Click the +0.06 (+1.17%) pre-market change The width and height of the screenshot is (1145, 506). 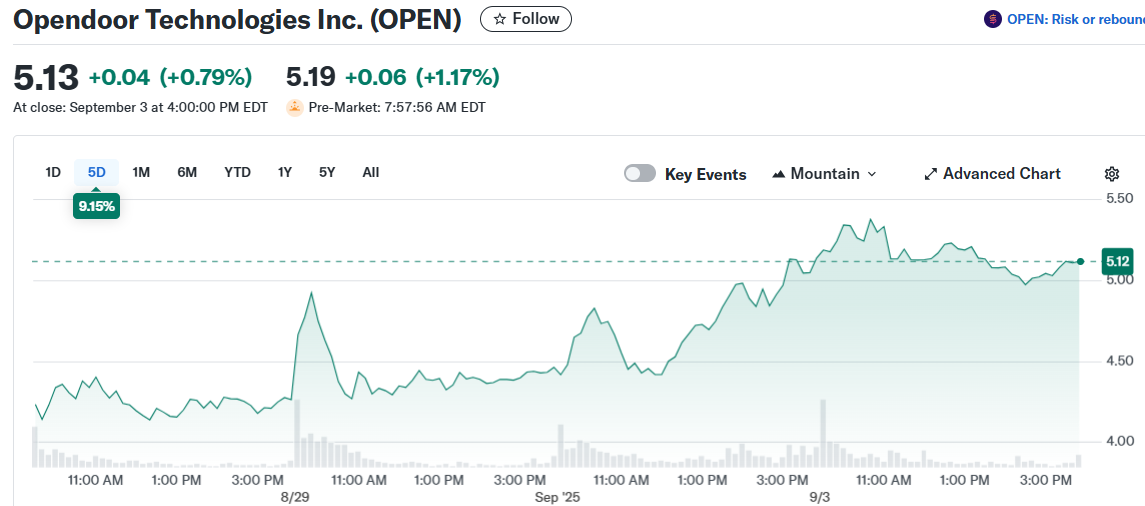point(422,77)
